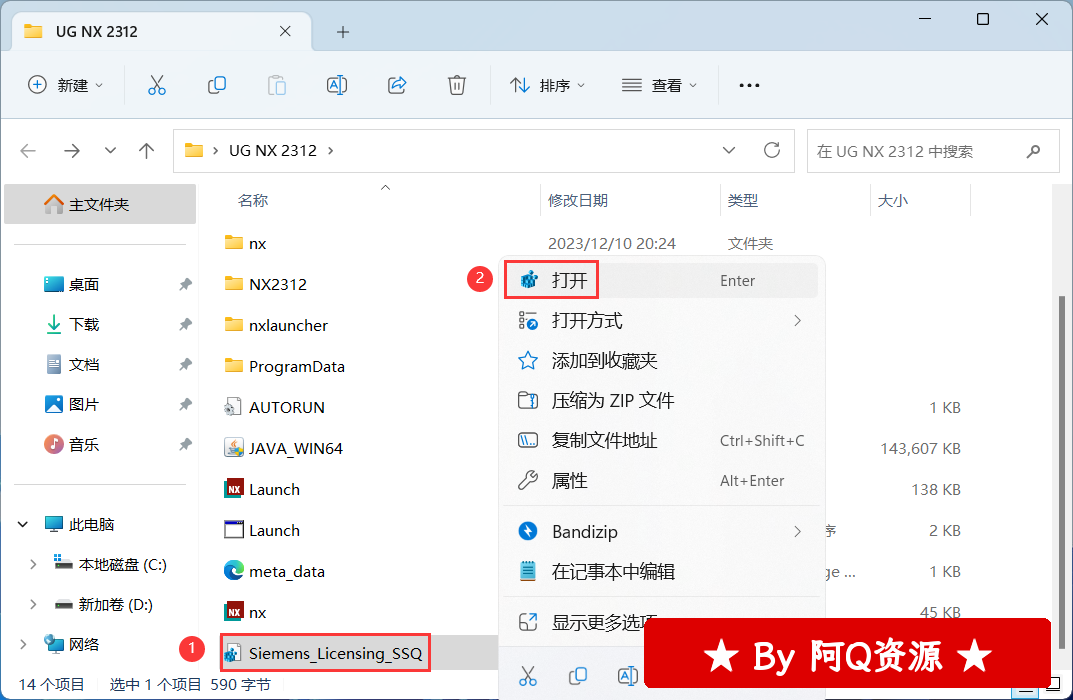1073x700 pixels.
Task: Click the Share icon in toolbar
Action: point(397,86)
